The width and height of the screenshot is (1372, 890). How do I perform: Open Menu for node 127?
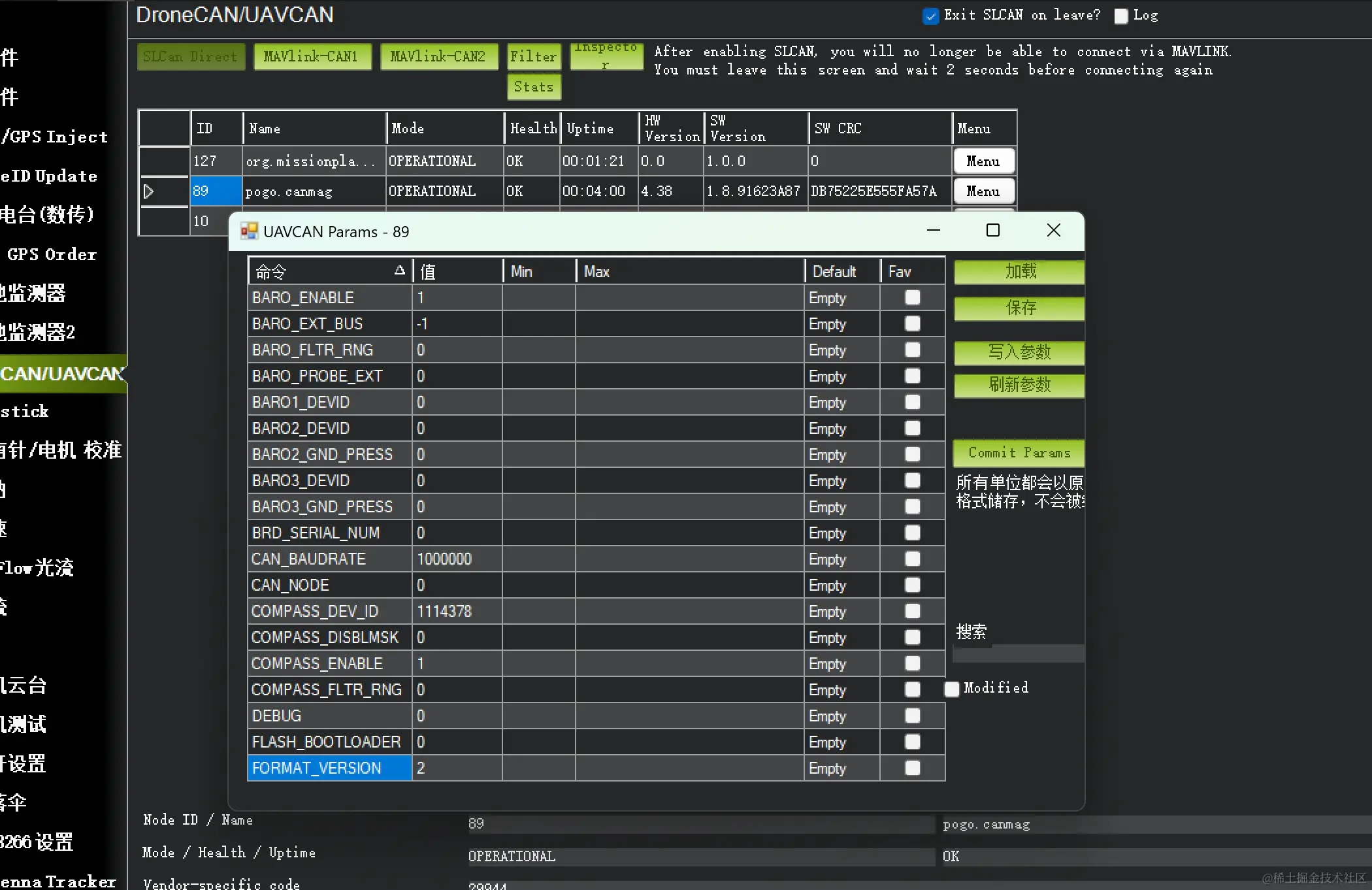tap(983, 161)
